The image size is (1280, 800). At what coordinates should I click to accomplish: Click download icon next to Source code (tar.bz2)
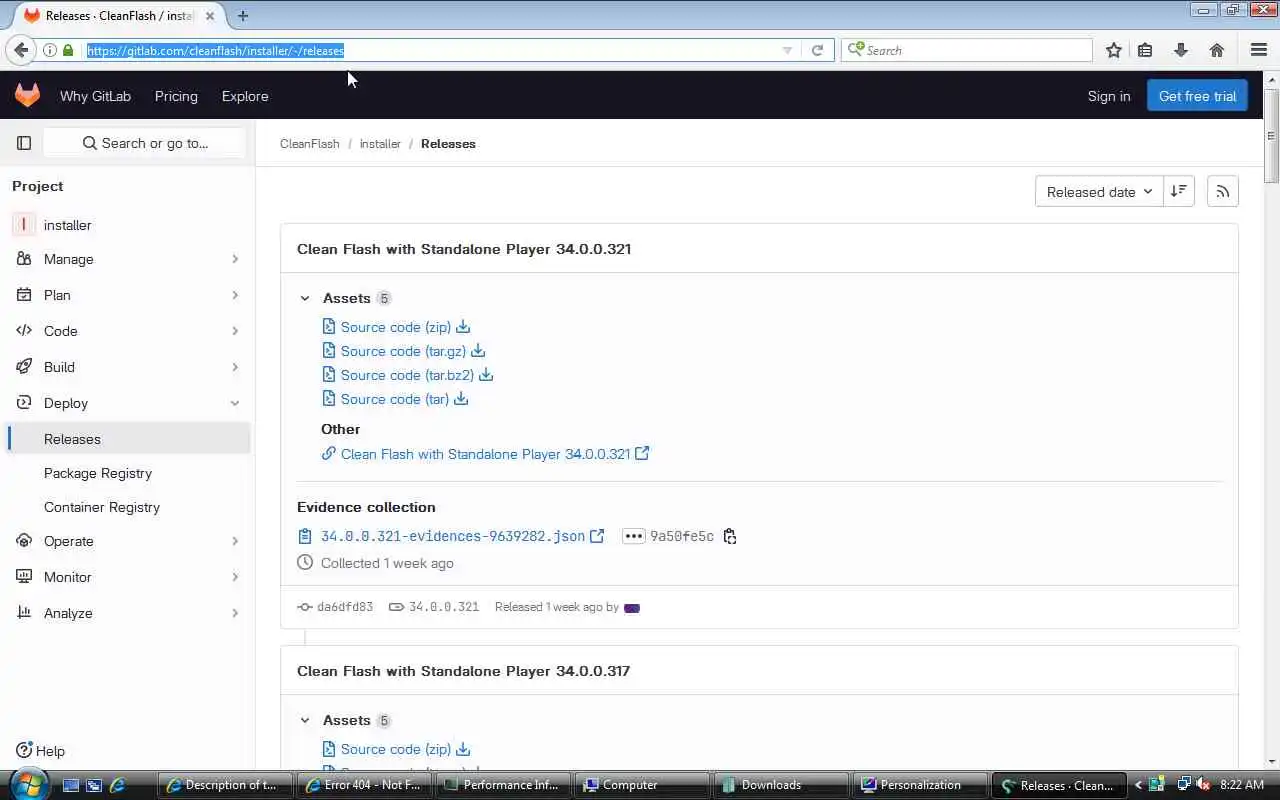click(486, 375)
